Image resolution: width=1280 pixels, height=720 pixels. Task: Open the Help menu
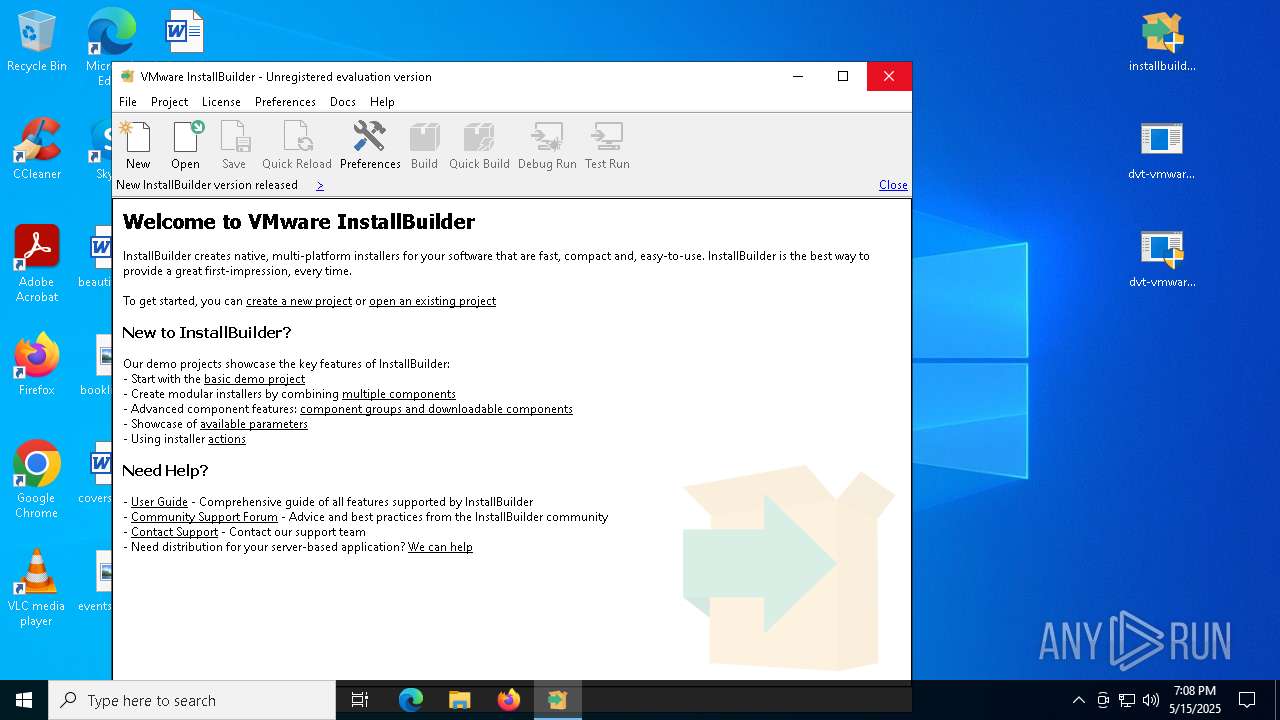click(x=382, y=102)
